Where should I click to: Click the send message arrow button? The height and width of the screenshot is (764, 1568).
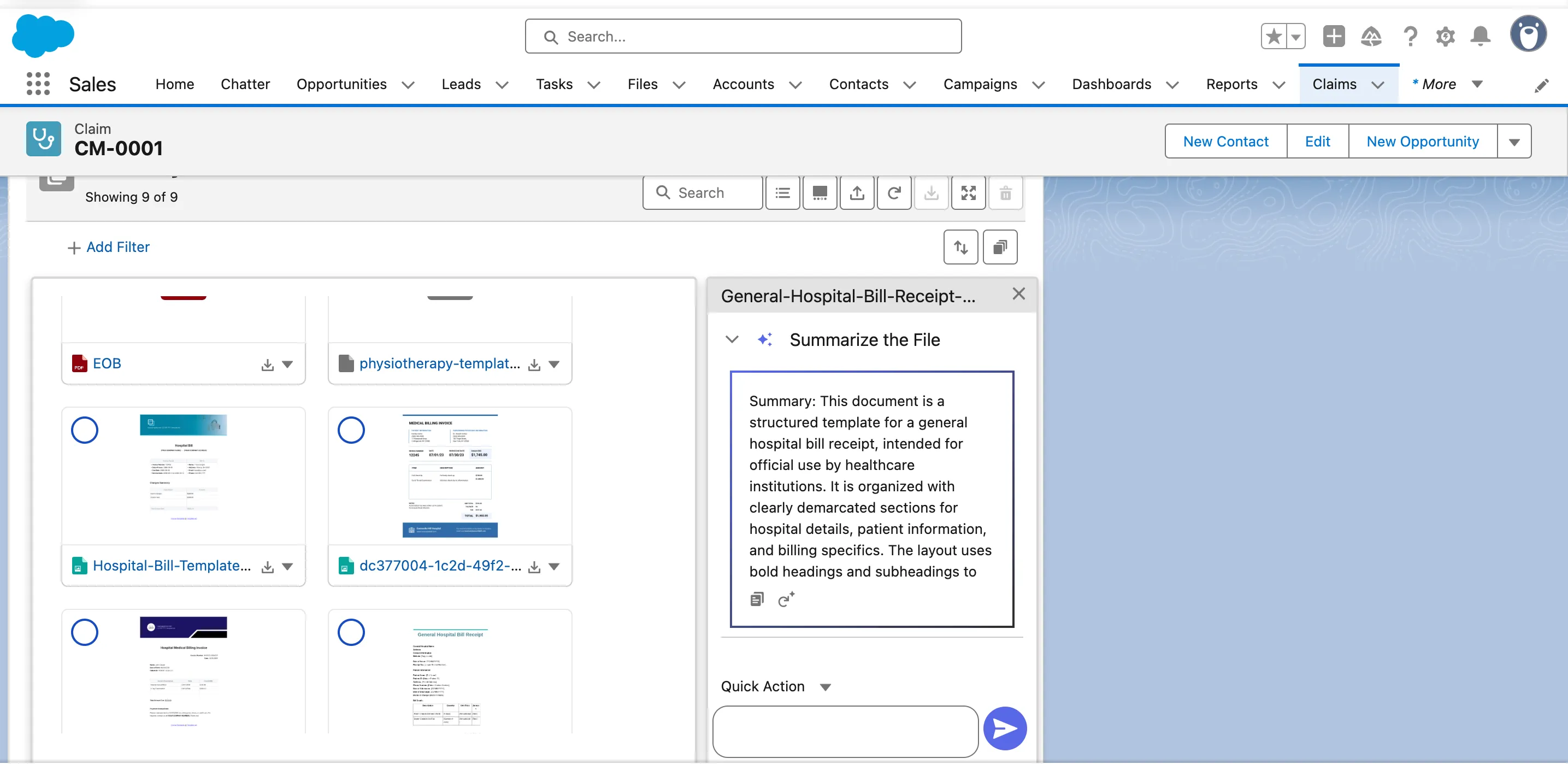[1004, 728]
